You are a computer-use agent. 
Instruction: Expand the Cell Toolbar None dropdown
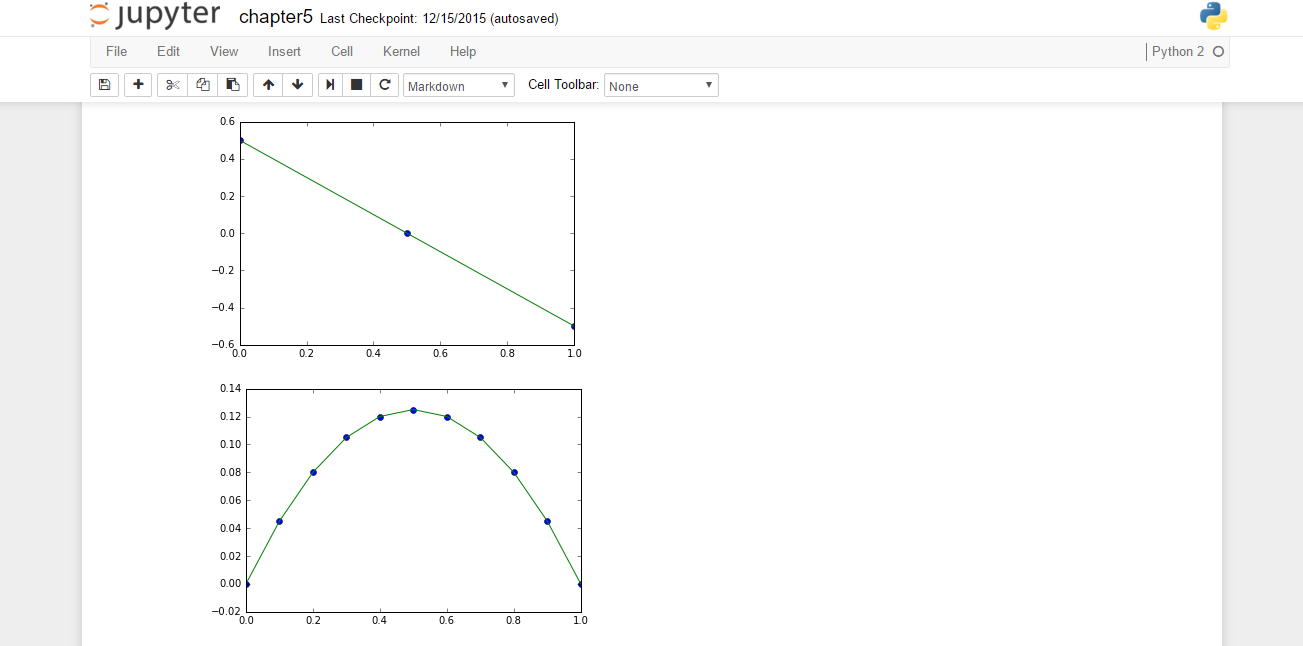(661, 86)
